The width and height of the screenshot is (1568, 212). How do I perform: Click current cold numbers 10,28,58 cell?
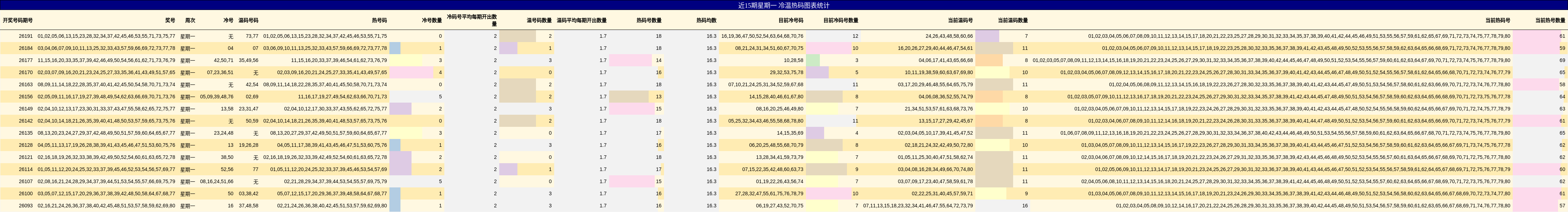pyautogui.click(x=793, y=60)
